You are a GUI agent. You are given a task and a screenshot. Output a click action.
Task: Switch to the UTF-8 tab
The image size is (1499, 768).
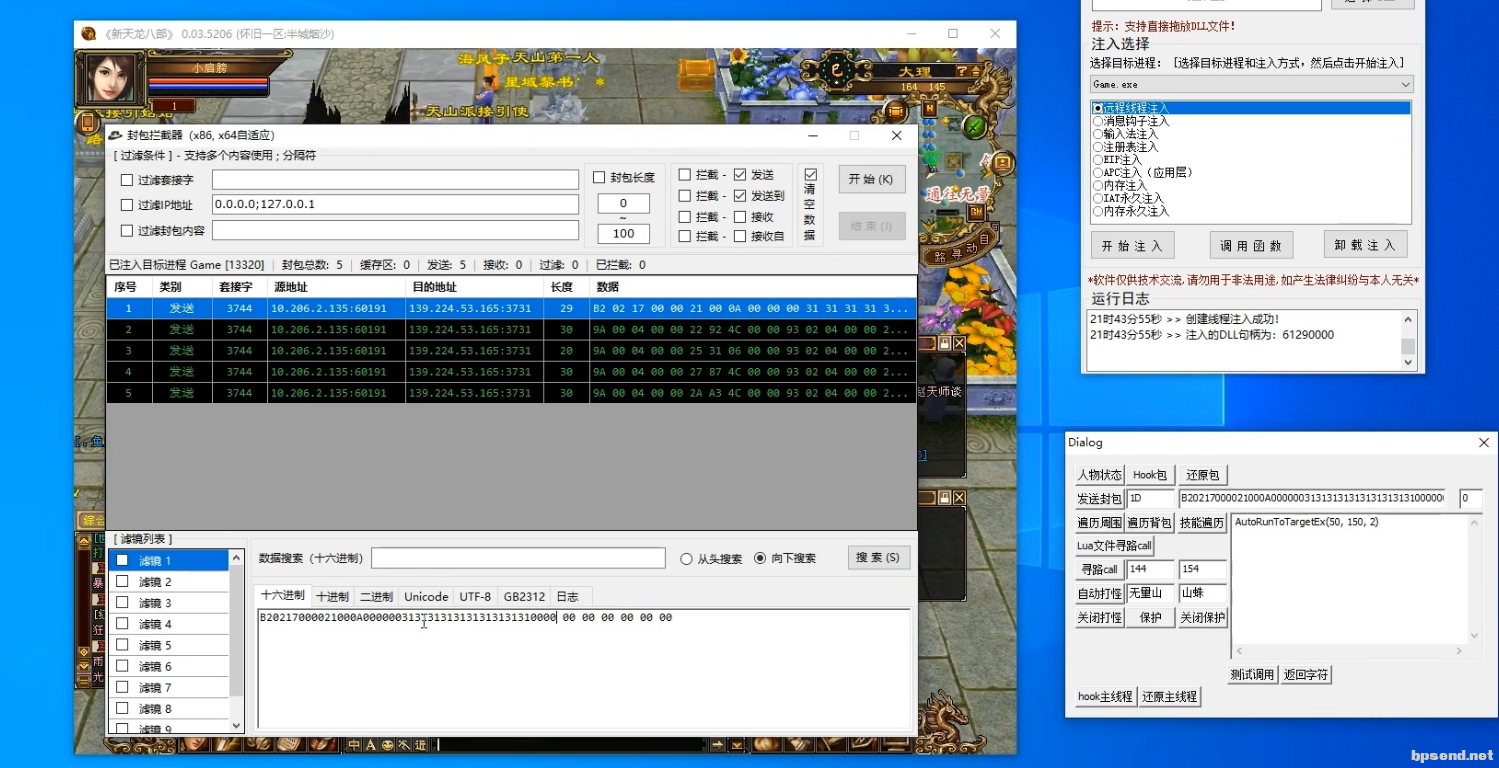[475, 596]
